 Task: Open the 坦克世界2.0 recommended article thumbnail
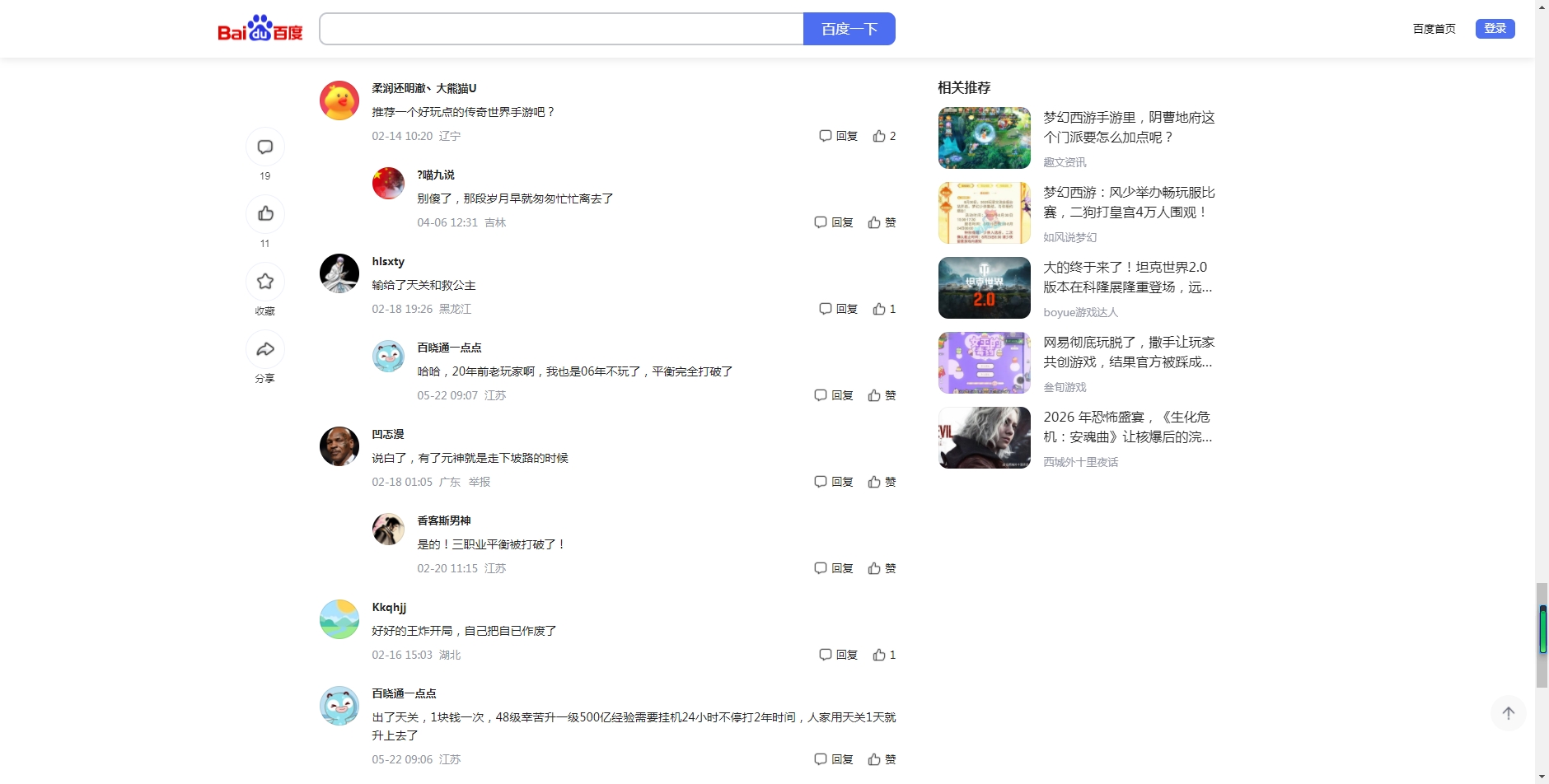(x=984, y=288)
